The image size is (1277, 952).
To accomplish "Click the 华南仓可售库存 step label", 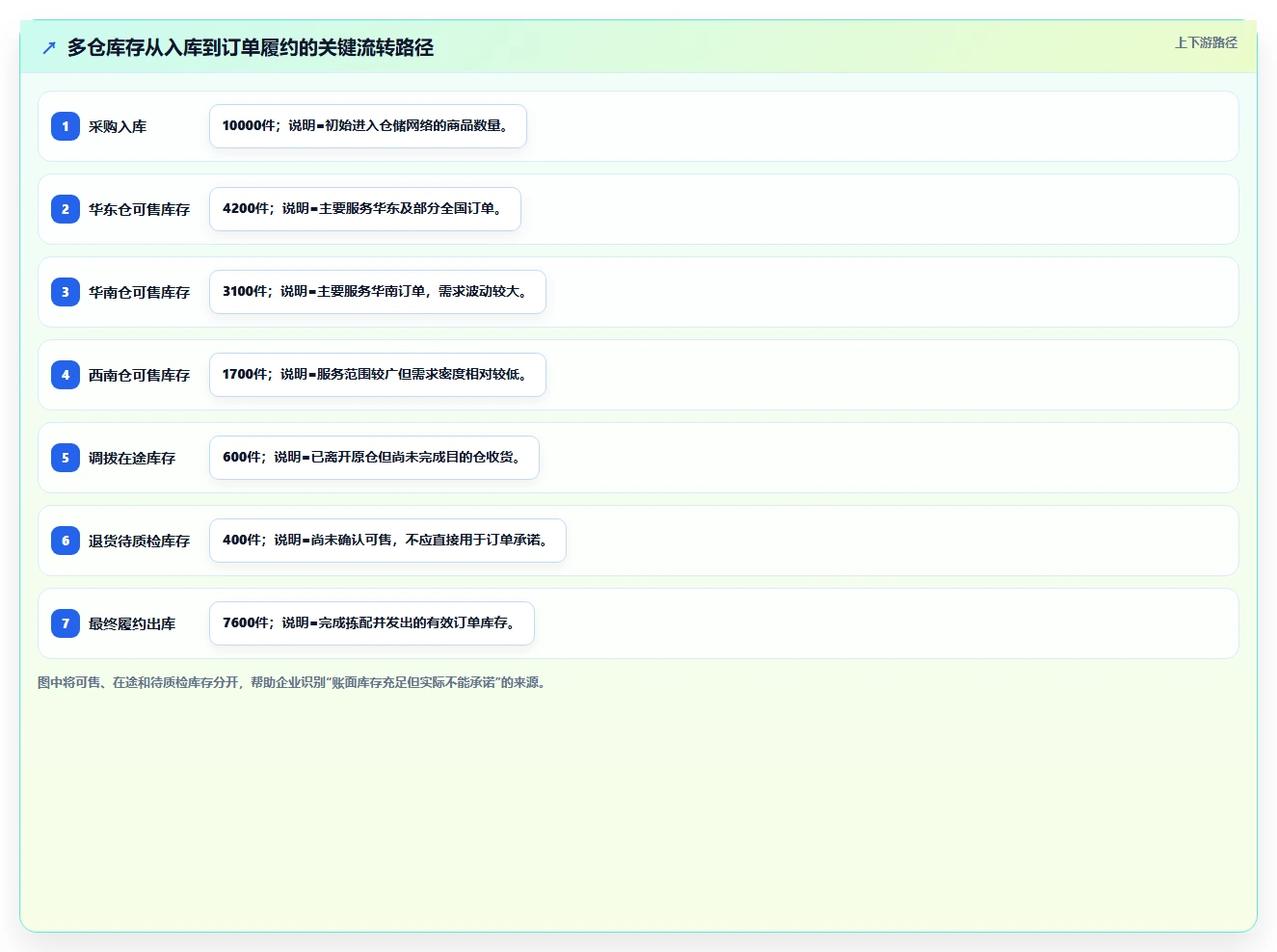I will pyautogui.click(x=140, y=292).
